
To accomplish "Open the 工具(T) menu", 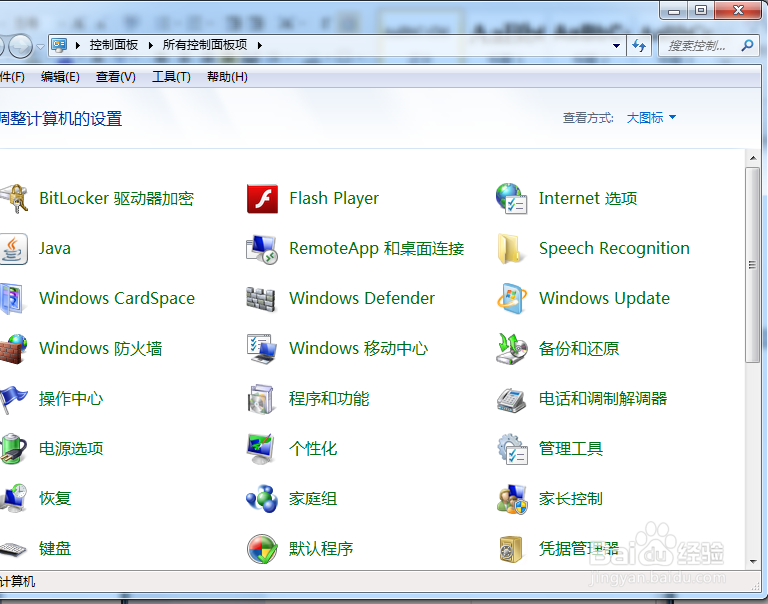I will tap(171, 77).
